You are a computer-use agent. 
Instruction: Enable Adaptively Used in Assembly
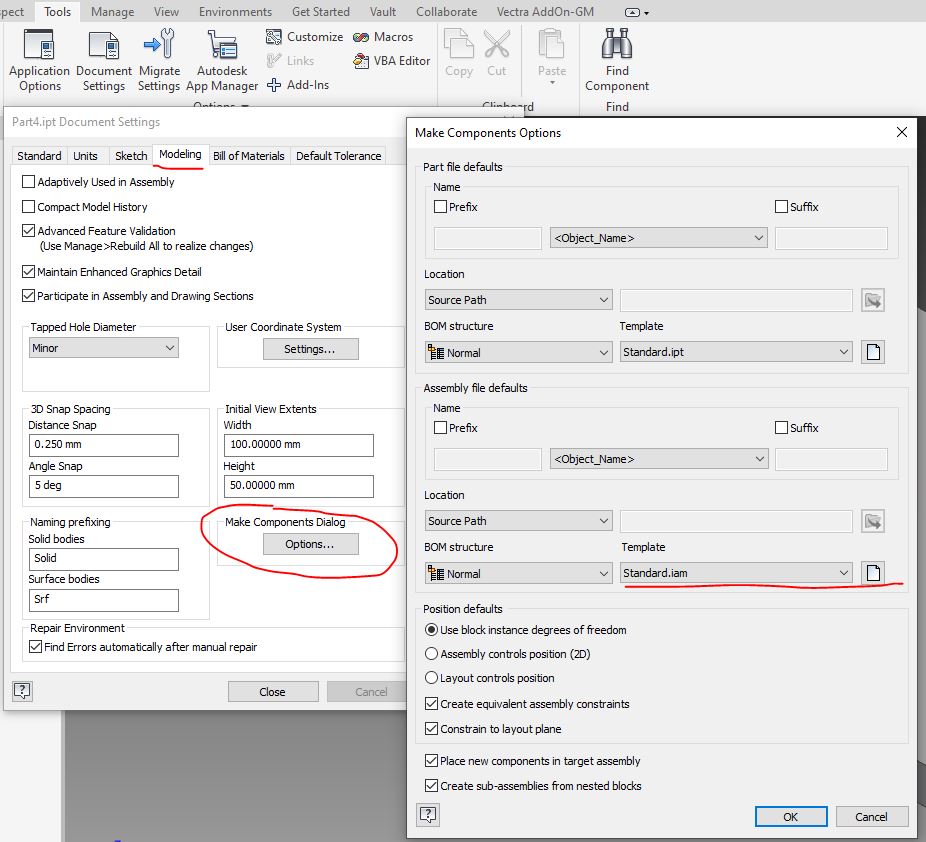tap(28, 182)
